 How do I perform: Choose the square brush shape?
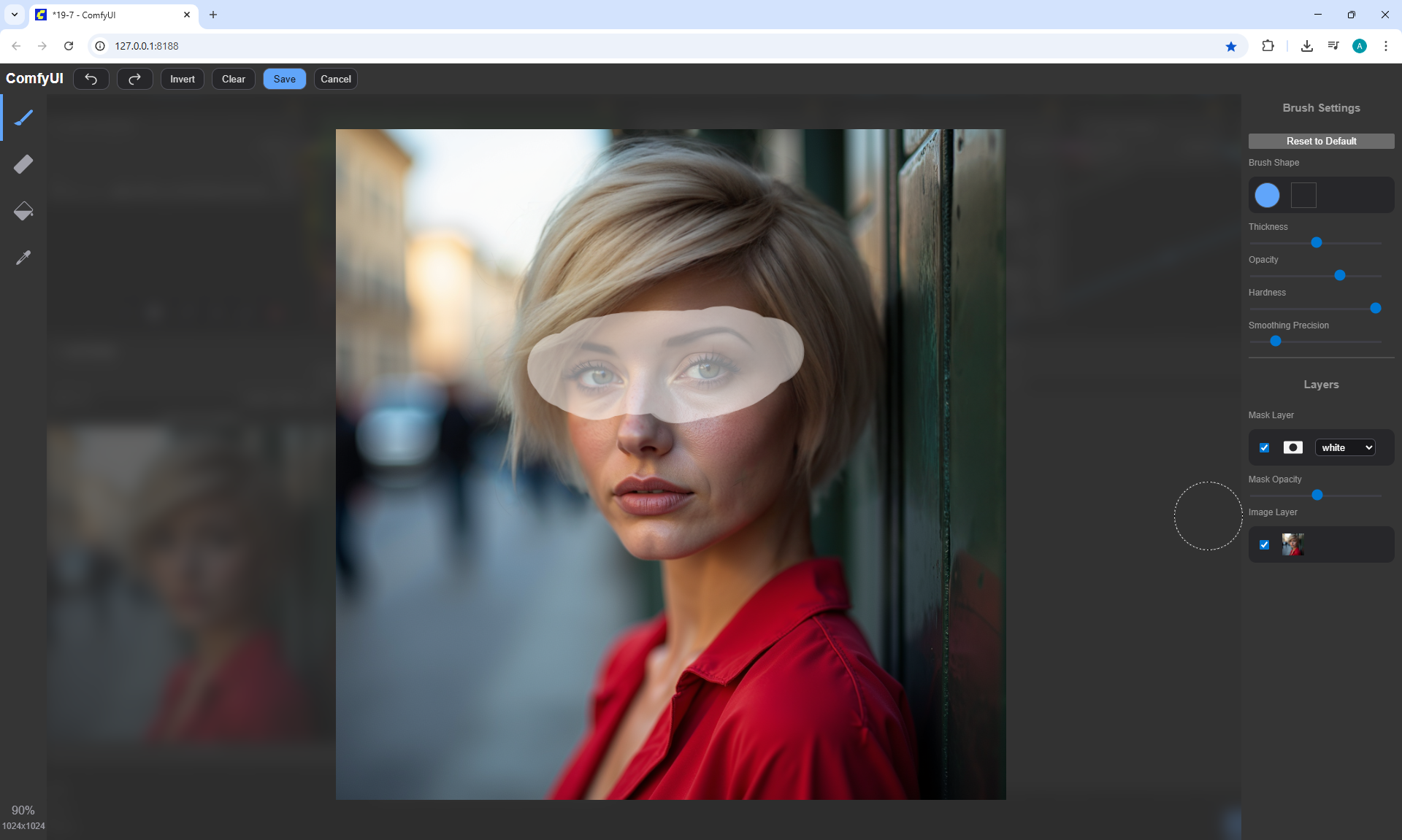tap(1303, 195)
